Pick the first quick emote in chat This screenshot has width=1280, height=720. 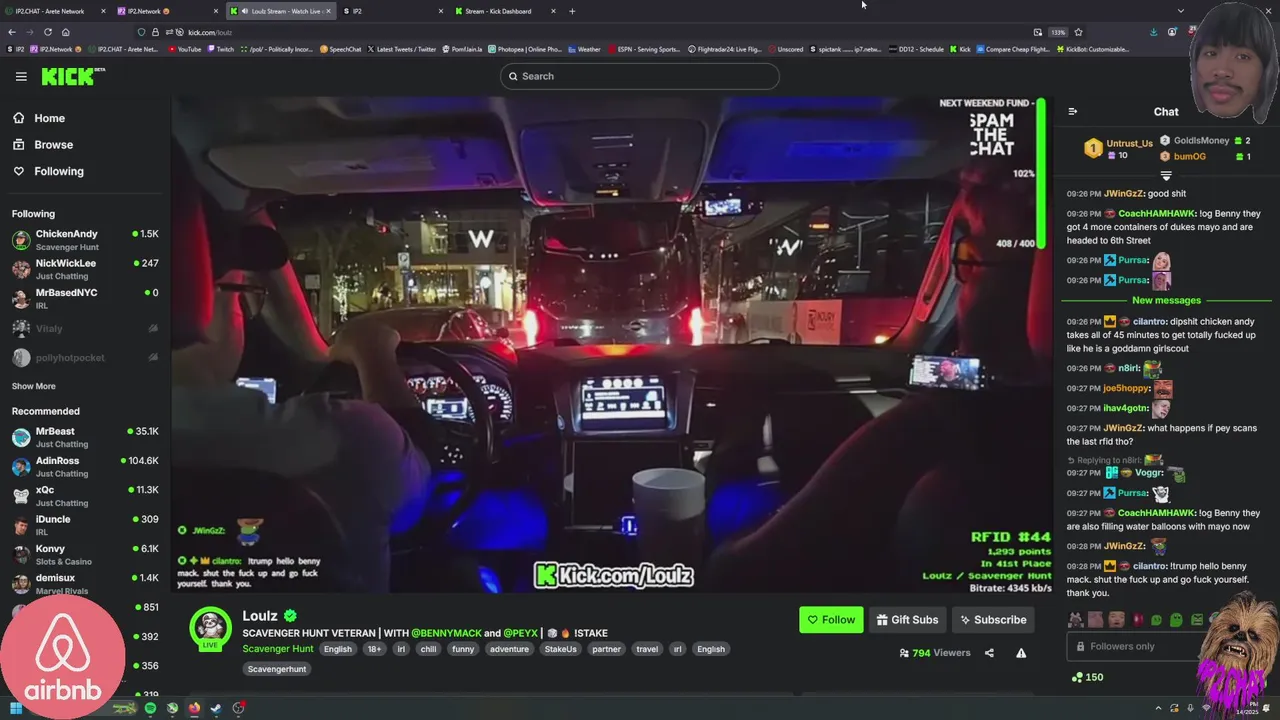(x=1076, y=620)
